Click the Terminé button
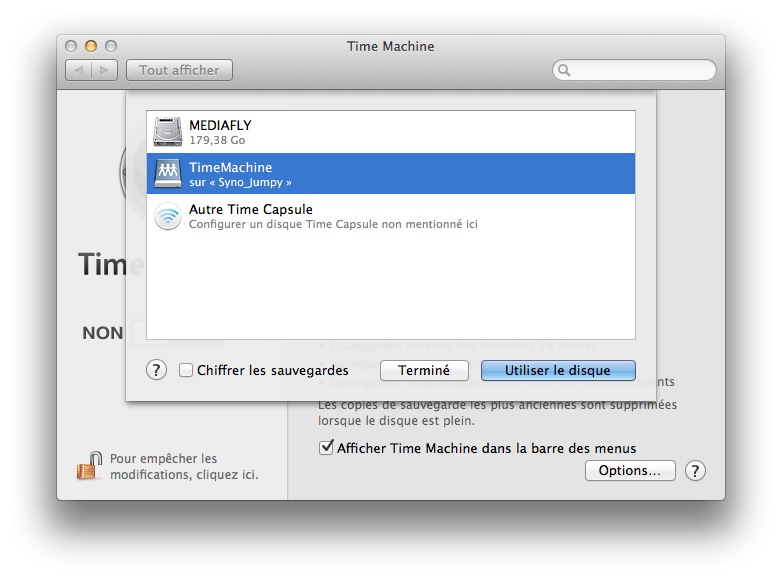 pyautogui.click(x=424, y=370)
